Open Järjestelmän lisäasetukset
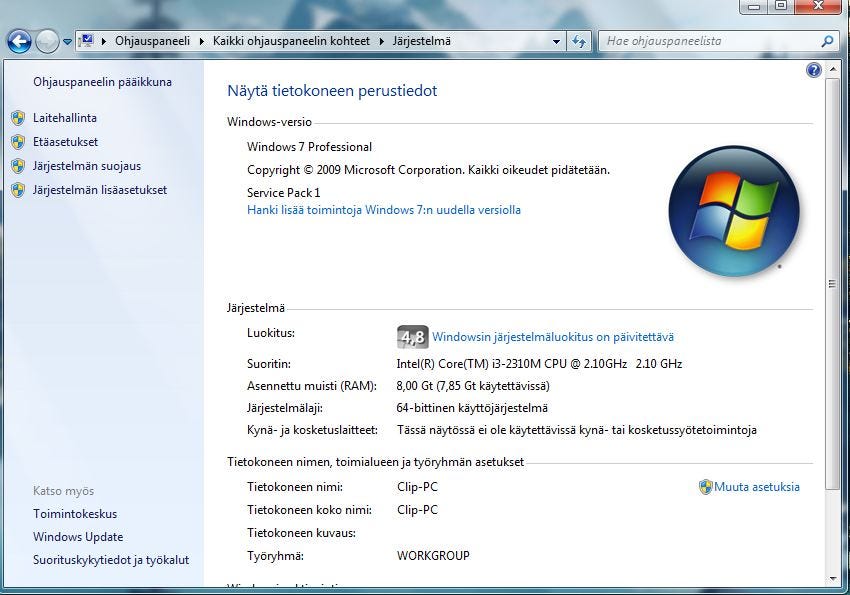 pyautogui.click(x=100, y=190)
